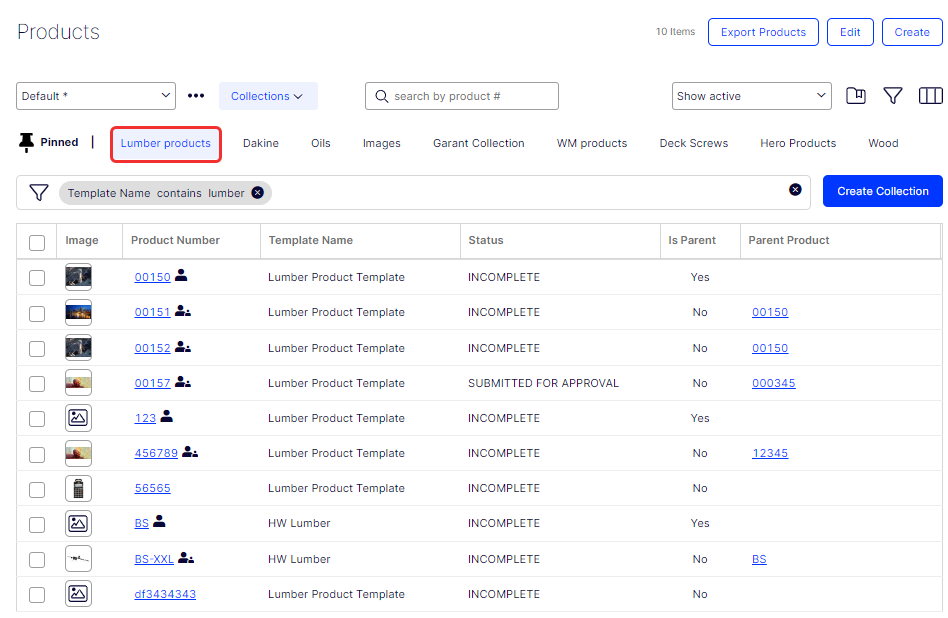Image resolution: width=948 pixels, height=618 pixels.
Task: Open the filter funnel icon top right
Action: pos(893,96)
